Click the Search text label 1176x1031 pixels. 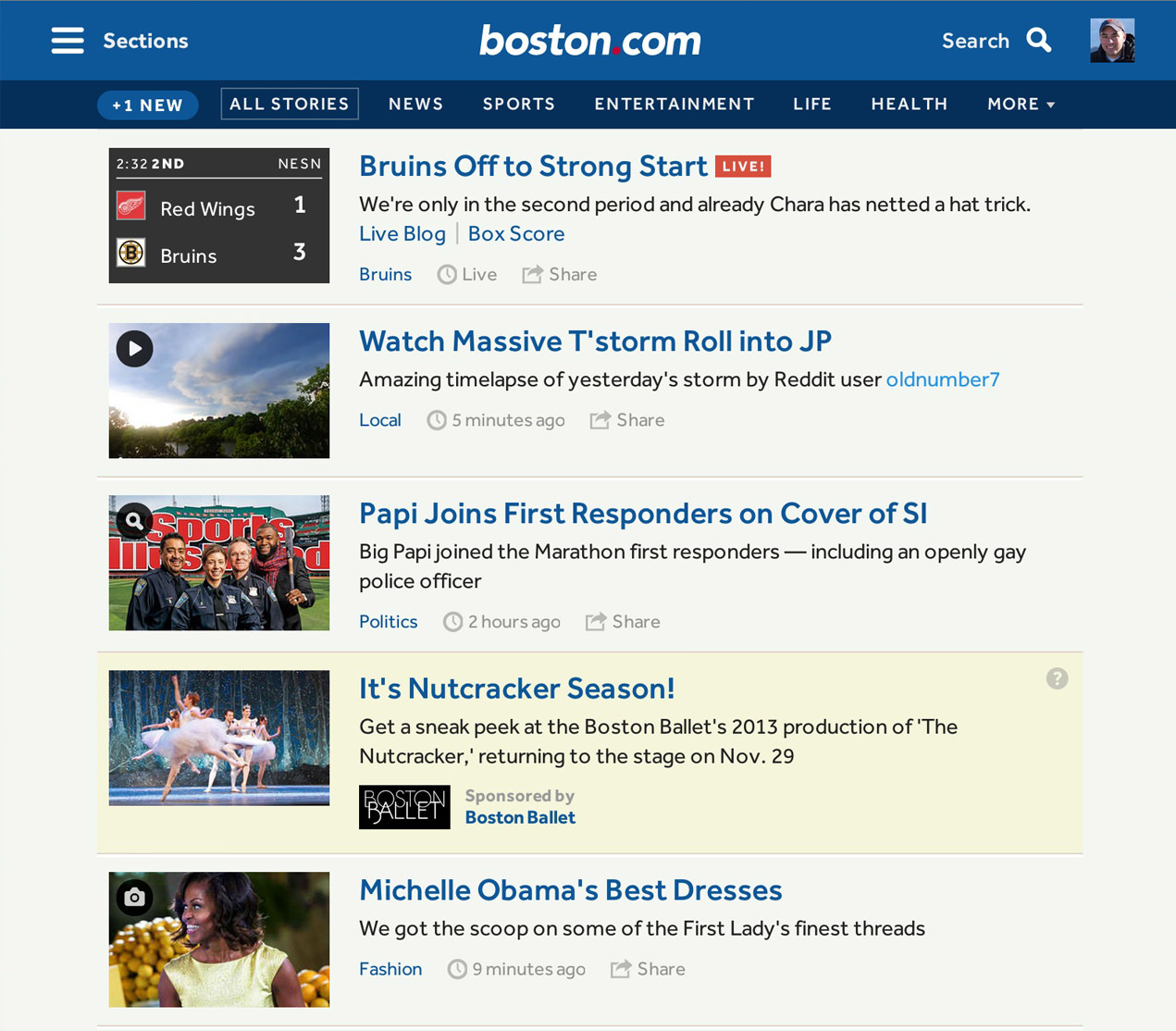[x=975, y=41]
